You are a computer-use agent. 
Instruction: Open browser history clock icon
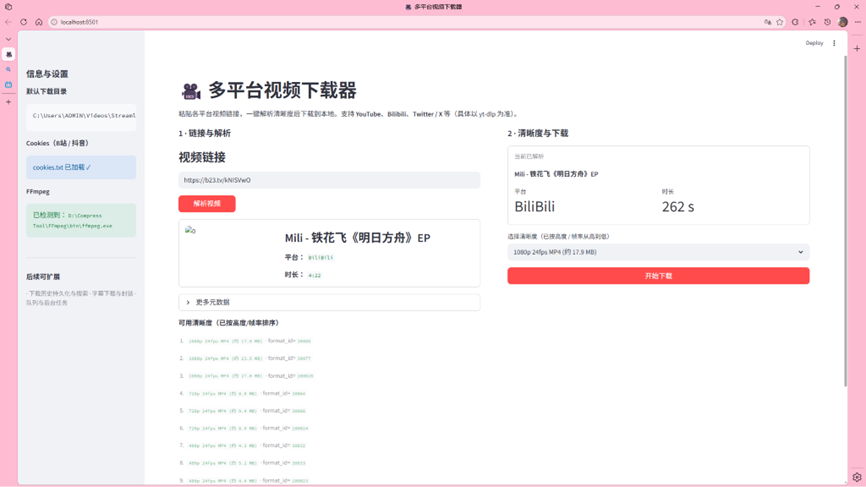pos(827,22)
